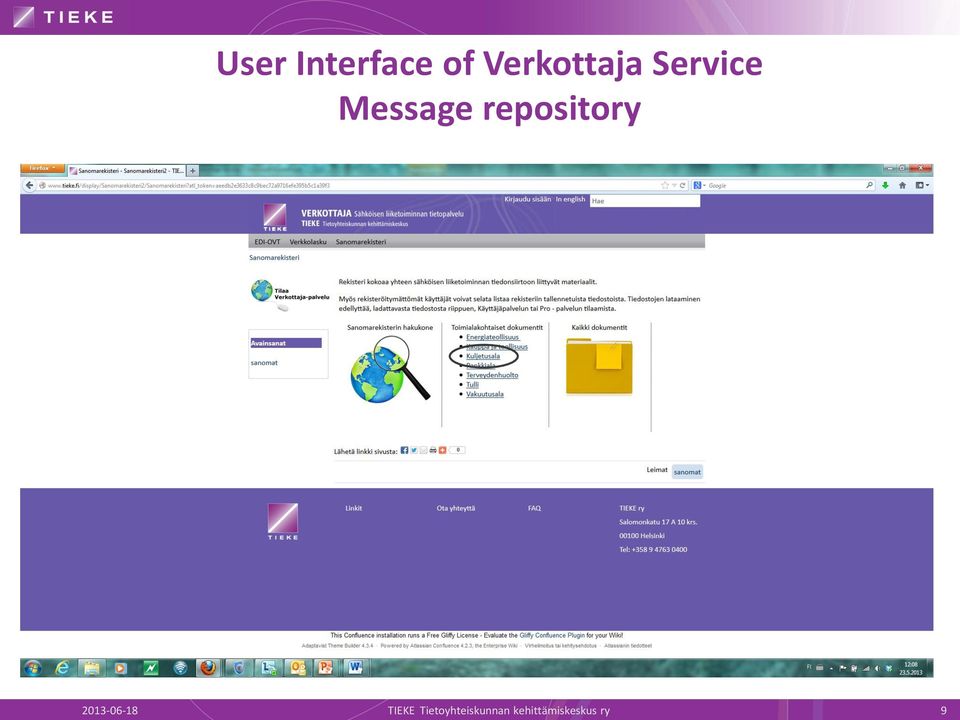Open the Terveydenhuolto documents link
This screenshot has width=960, height=720.
click(492, 375)
